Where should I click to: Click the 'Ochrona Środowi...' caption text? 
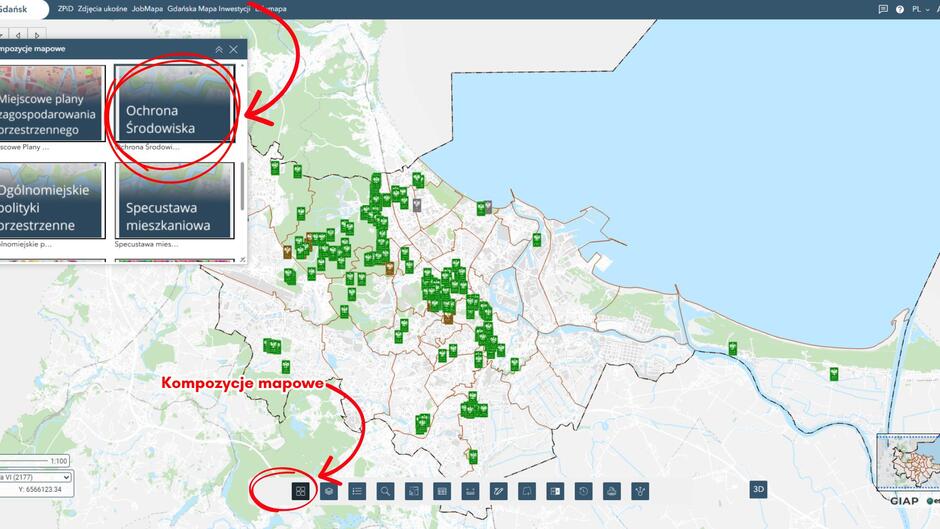coord(147,147)
